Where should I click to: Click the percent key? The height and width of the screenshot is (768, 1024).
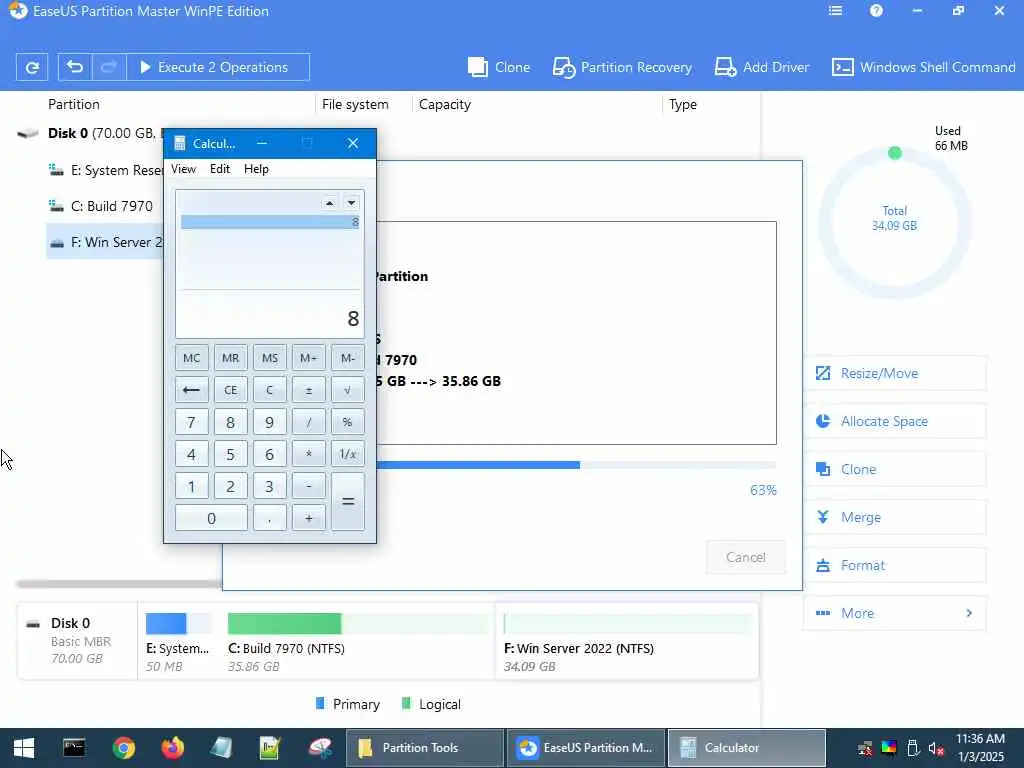pyautogui.click(x=347, y=422)
